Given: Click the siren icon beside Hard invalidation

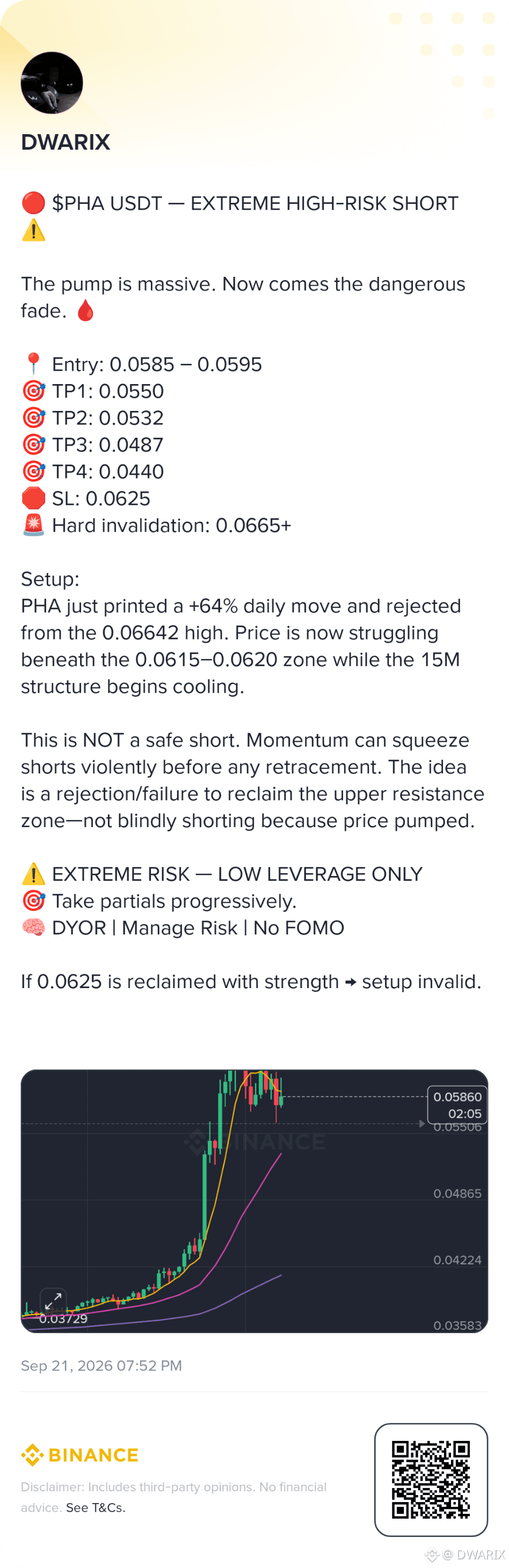Looking at the screenshot, I should click(x=33, y=525).
